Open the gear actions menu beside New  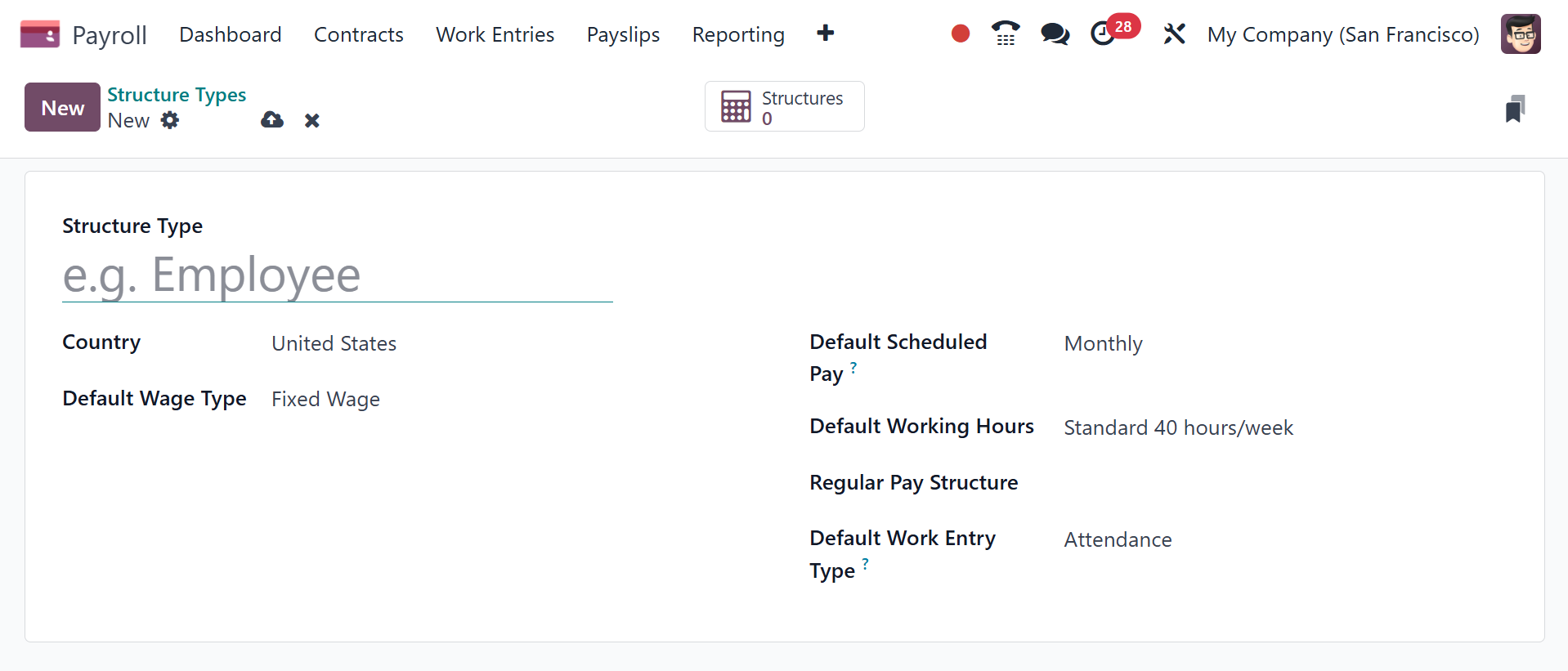coord(170,120)
